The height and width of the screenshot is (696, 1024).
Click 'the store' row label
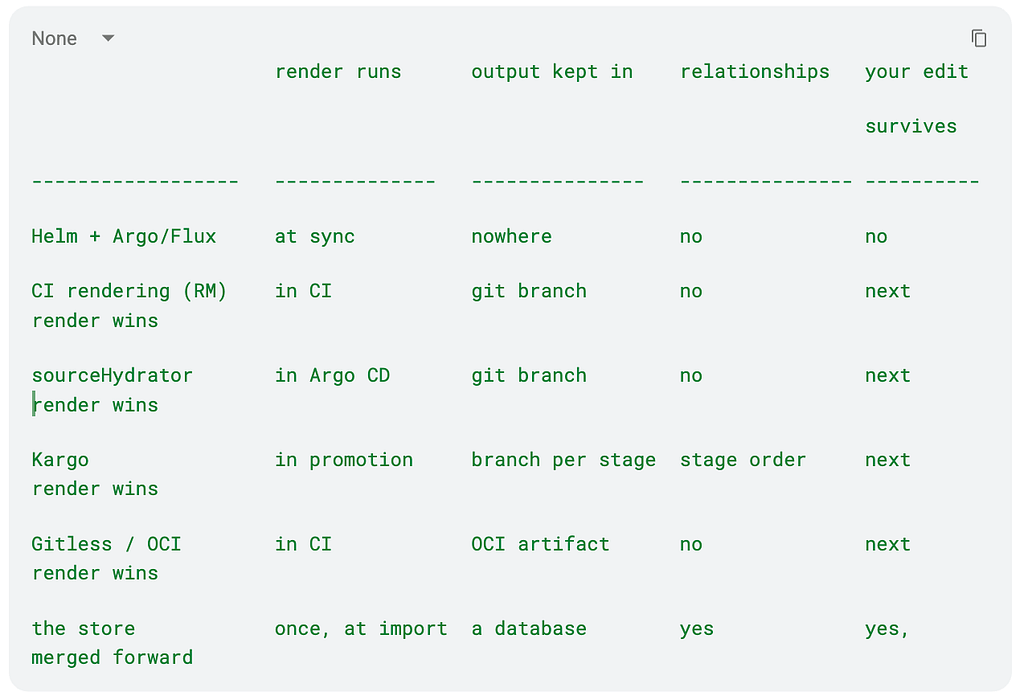tap(83, 628)
